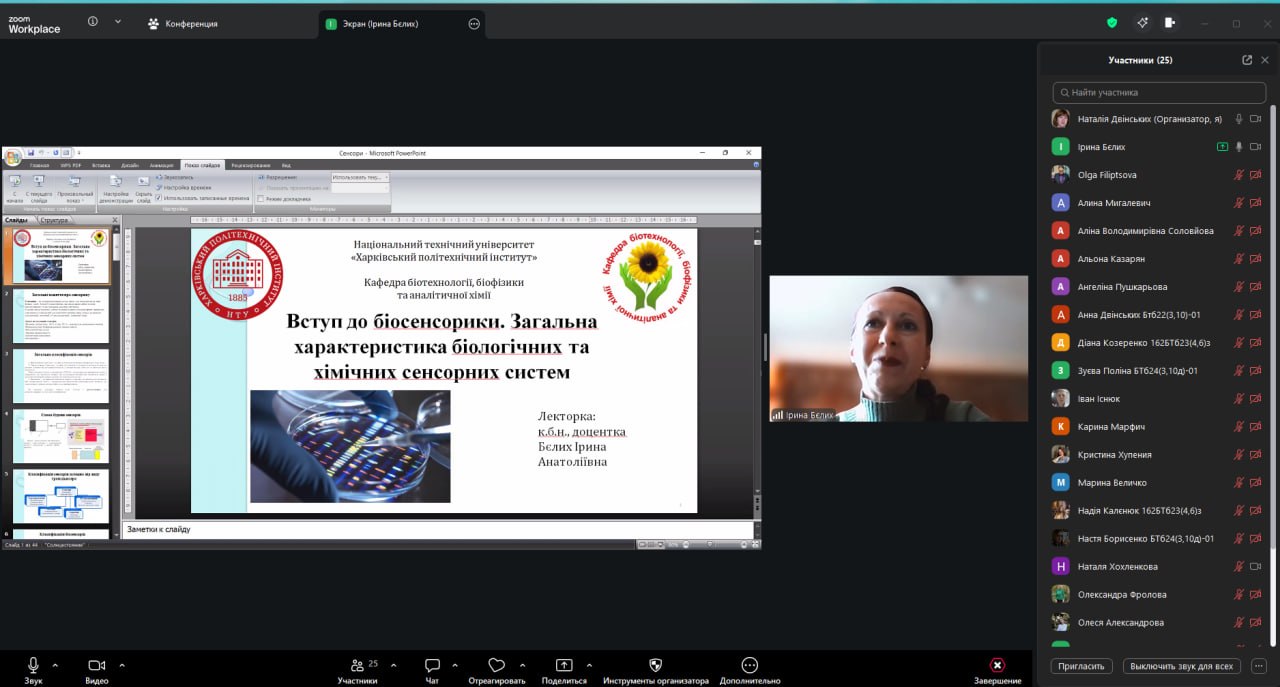Open the Вставка ribbon tab
This screenshot has width=1280, height=687.
[x=100, y=165]
